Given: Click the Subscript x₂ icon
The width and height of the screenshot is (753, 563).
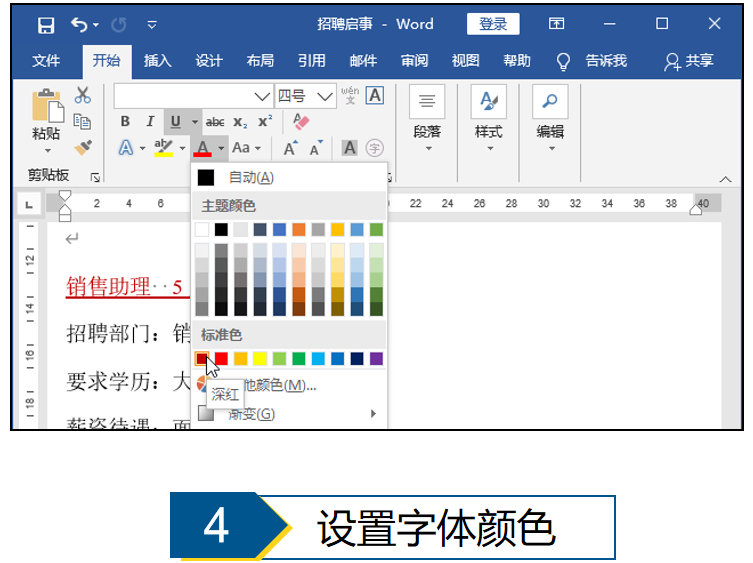Looking at the screenshot, I should [240, 122].
